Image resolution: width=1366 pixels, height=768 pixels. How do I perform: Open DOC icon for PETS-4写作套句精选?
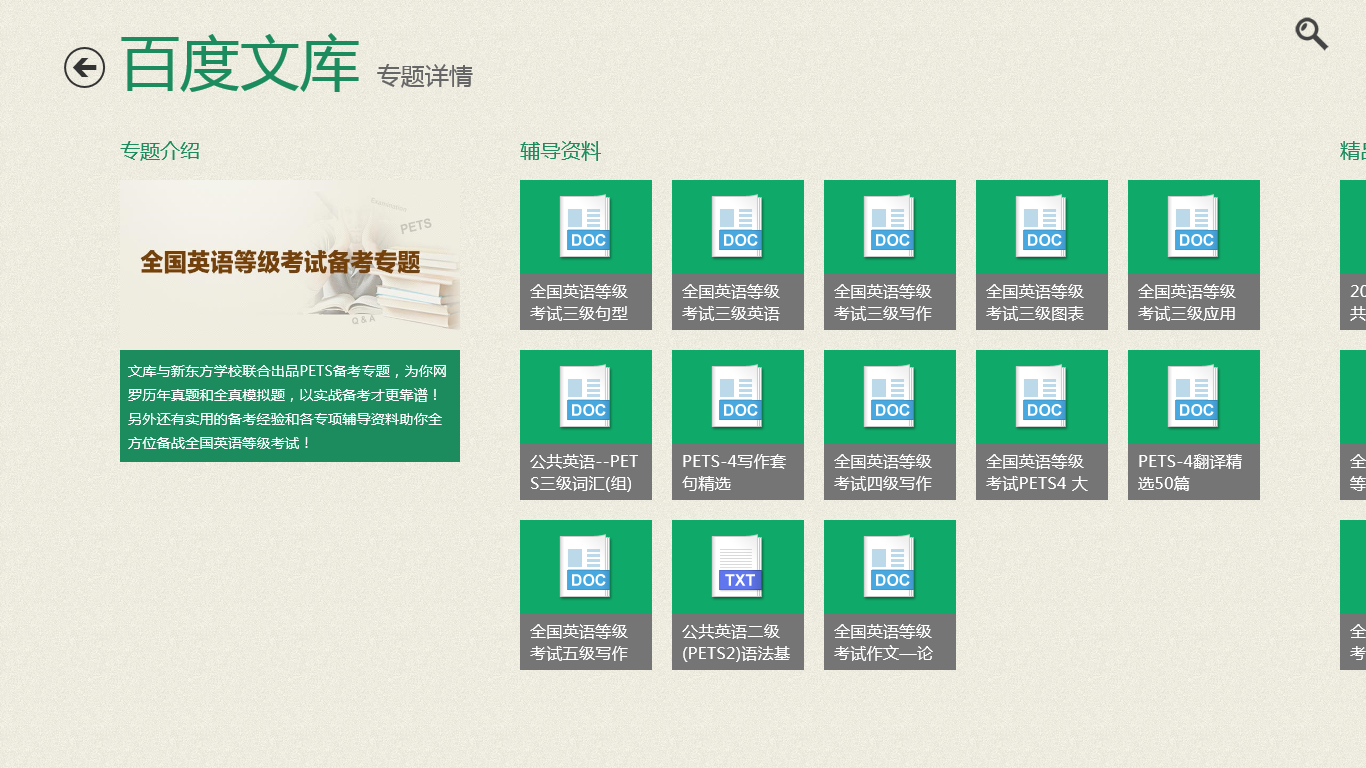tap(738, 397)
